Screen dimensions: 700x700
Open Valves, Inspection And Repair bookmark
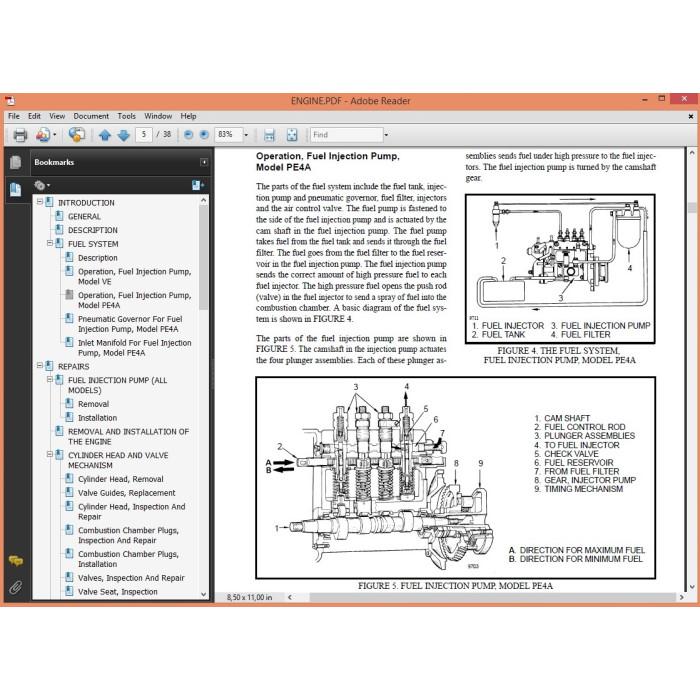(x=131, y=578)
